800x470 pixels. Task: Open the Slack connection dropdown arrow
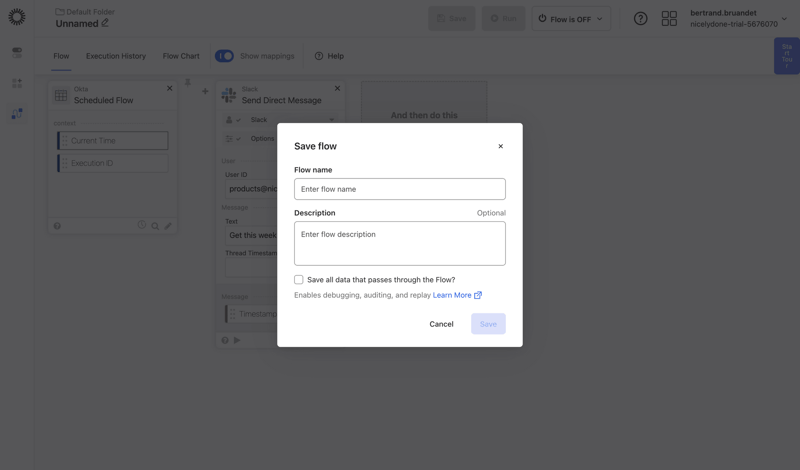point(332,120)
